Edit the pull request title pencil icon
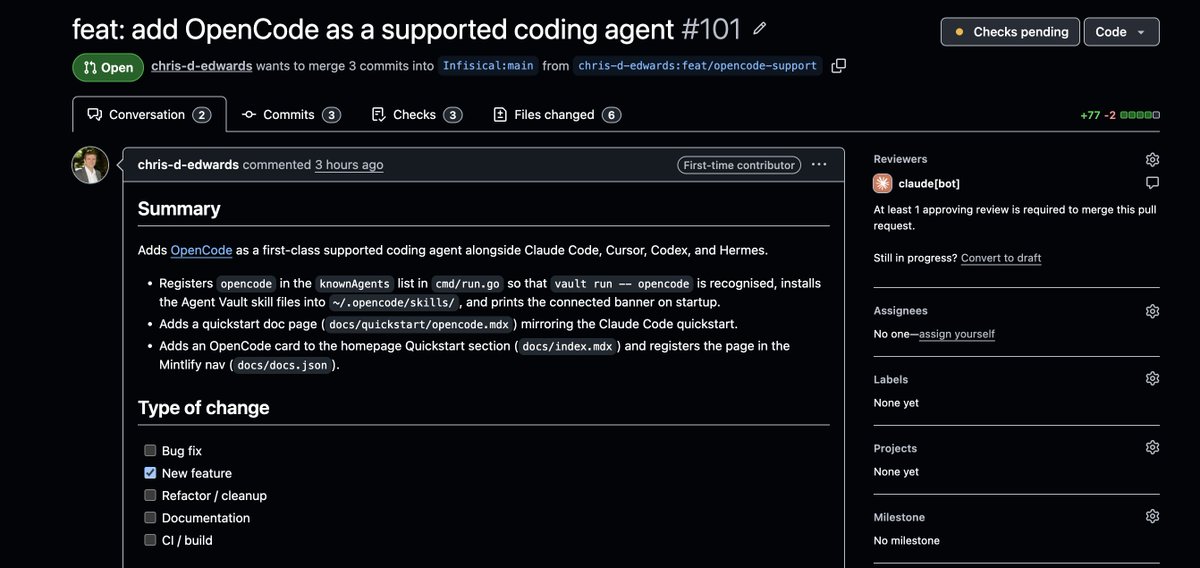Image resolution: width=1200 pixels, height=568 pixels. (760, 28)
